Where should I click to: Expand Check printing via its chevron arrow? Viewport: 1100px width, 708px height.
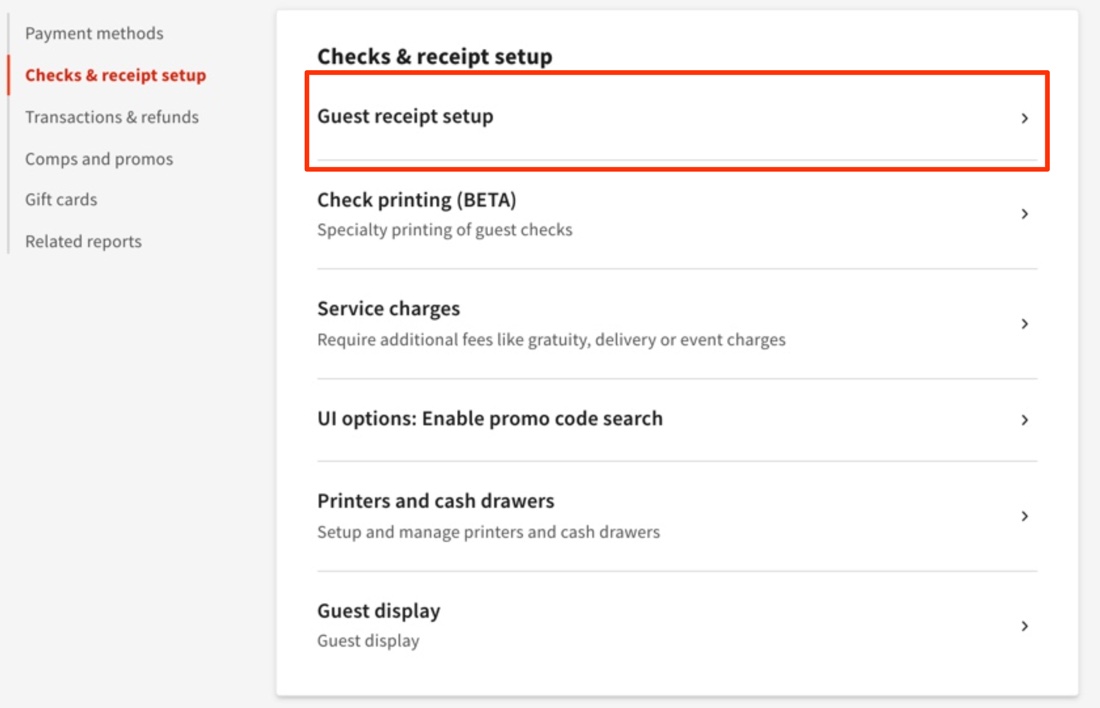click(1025, 212)
